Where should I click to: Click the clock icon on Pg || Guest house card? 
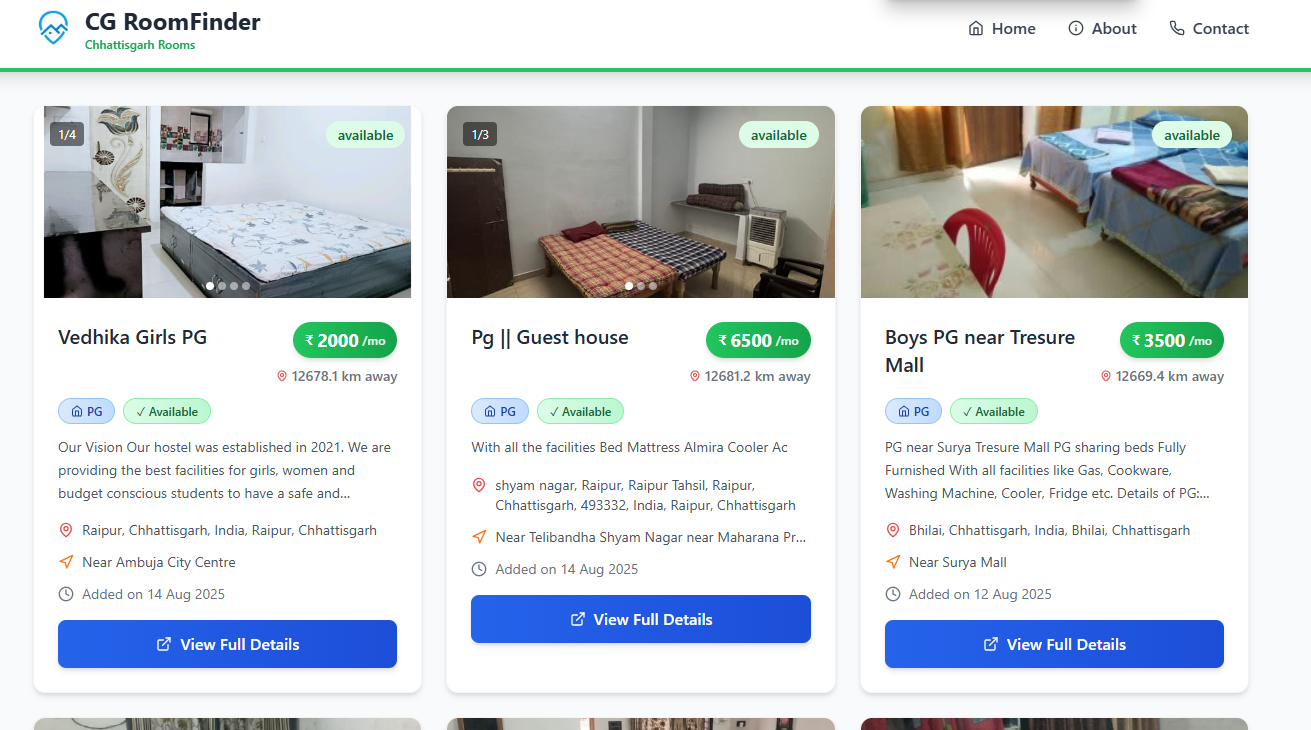478,569
